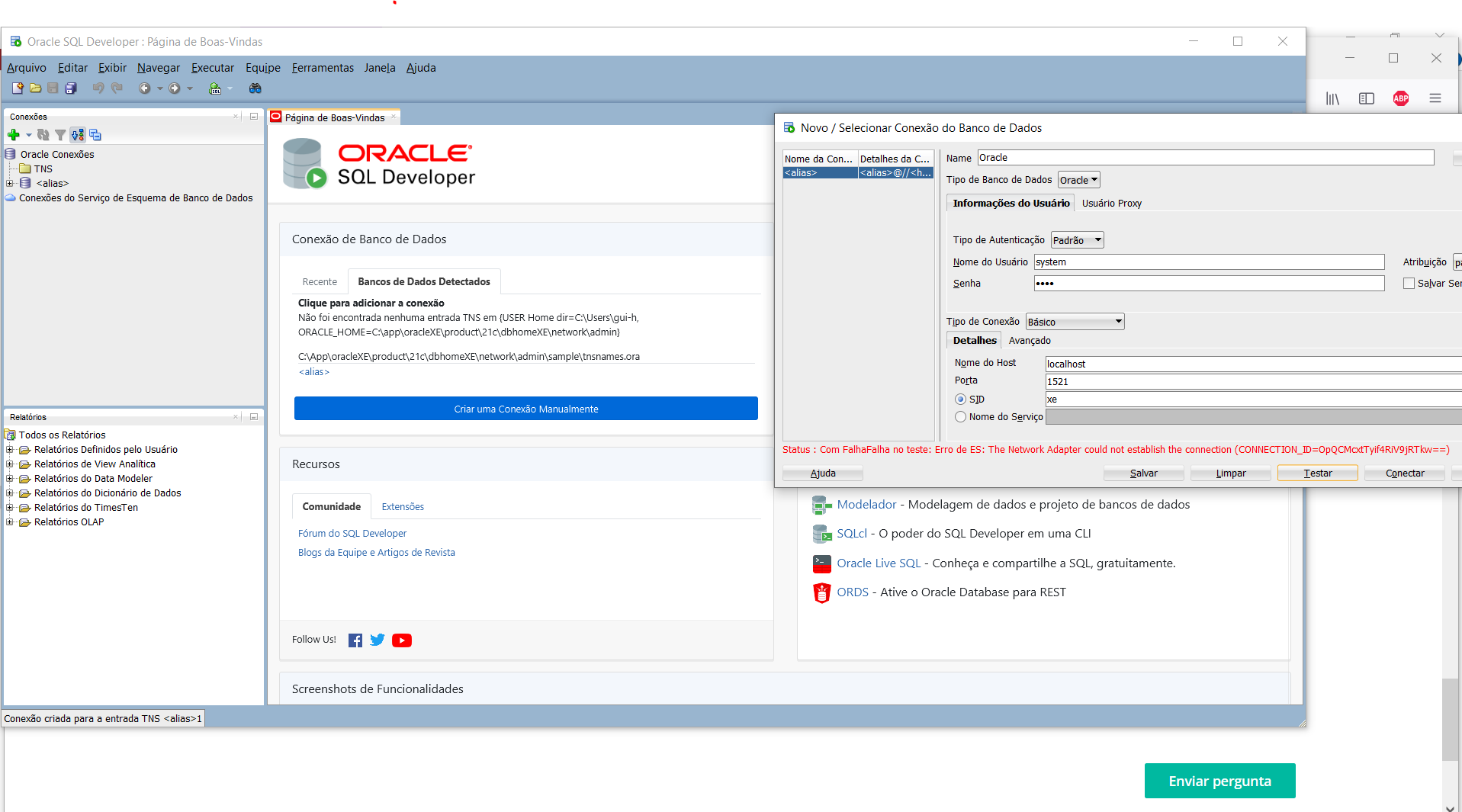Viewport: 1462px width, 812px height.
Task: Open the Tipo de Banco de Dados dropdown
Action: click(x=1078, y=180)
